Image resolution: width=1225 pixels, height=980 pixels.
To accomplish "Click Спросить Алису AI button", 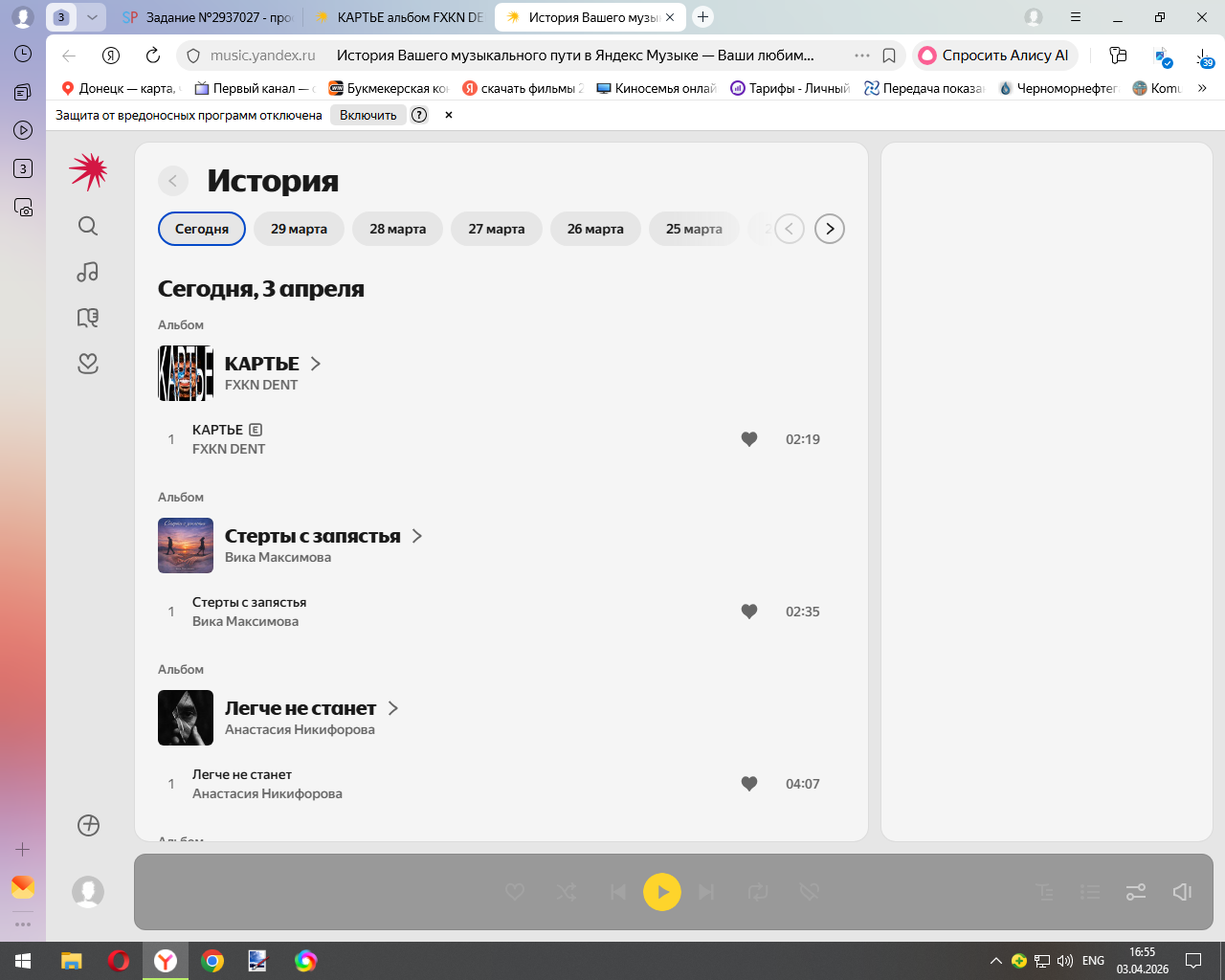I will (x=995, y=56).
